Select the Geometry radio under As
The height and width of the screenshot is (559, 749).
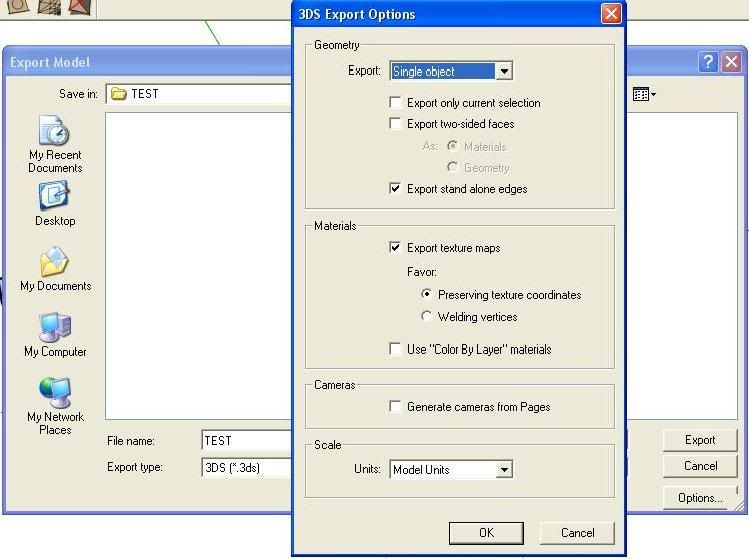(452, 167)
